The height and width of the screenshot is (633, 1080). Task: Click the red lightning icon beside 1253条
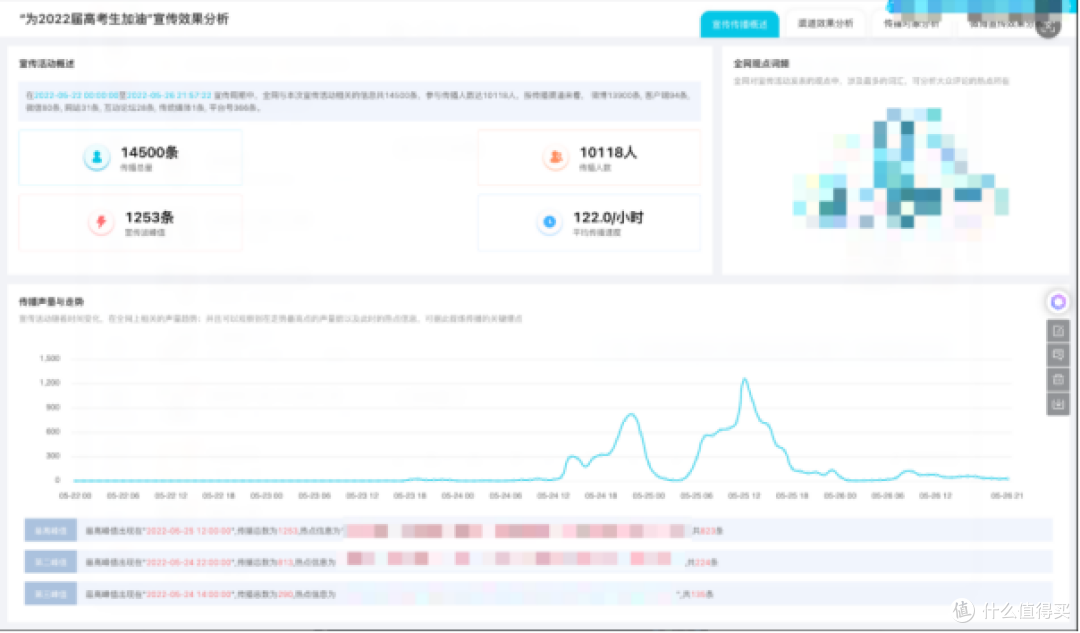[101, 222]
